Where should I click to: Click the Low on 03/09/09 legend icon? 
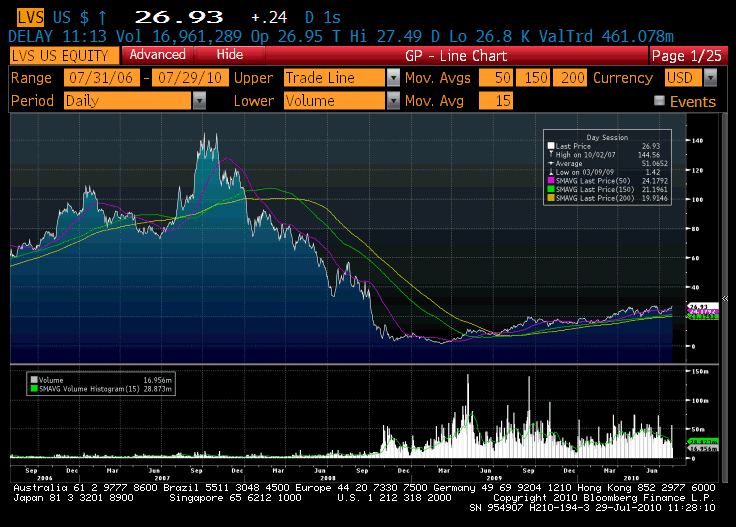pyautogui.click(x=551, y=172)
